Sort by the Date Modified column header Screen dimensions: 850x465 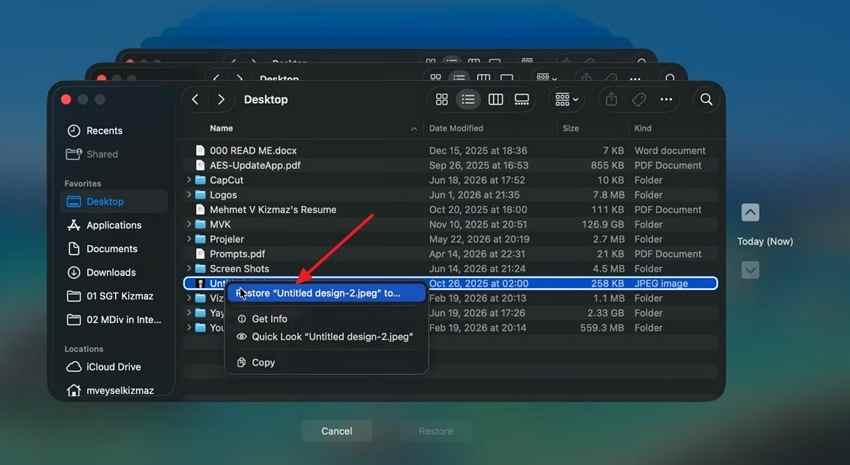point(456,128)
